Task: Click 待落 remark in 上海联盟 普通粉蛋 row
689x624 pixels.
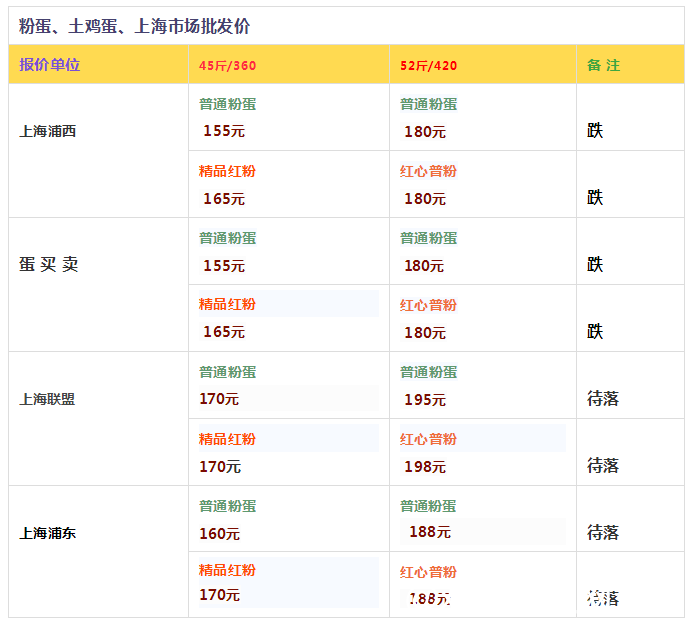Action: click(603, 399)
